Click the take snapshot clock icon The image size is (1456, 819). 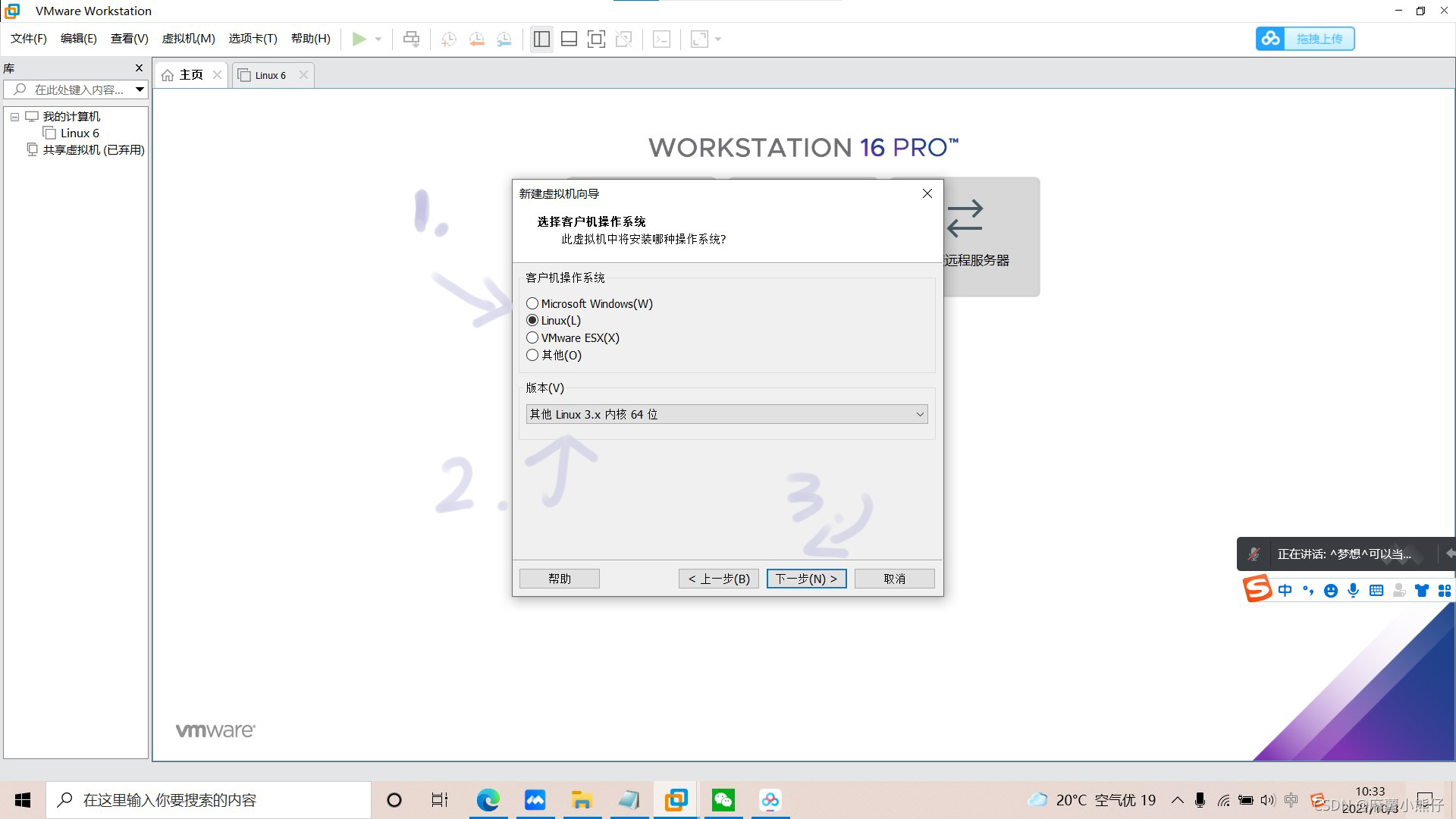tap(448, 39)
